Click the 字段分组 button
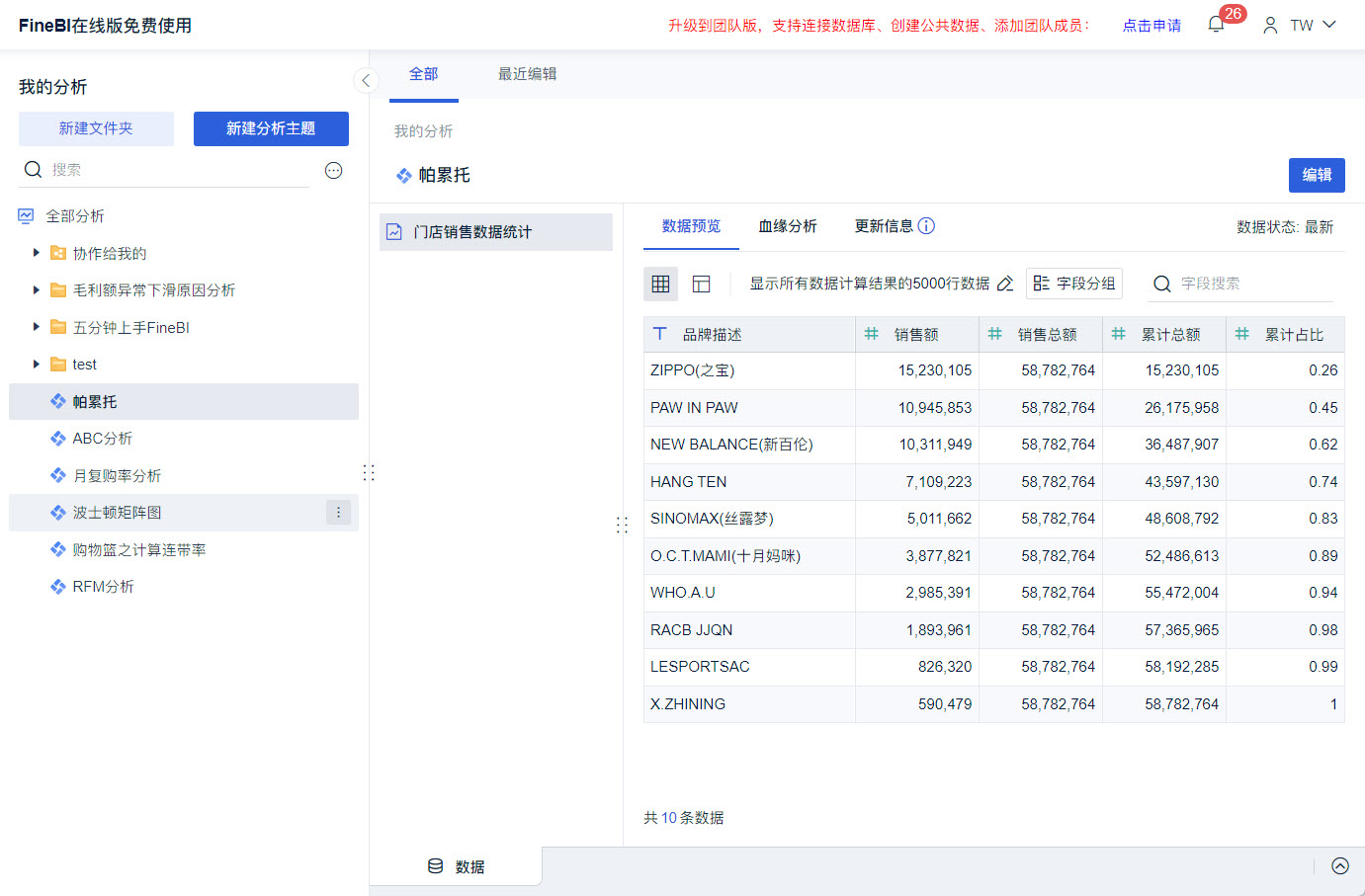 (x=1074, y=284)
